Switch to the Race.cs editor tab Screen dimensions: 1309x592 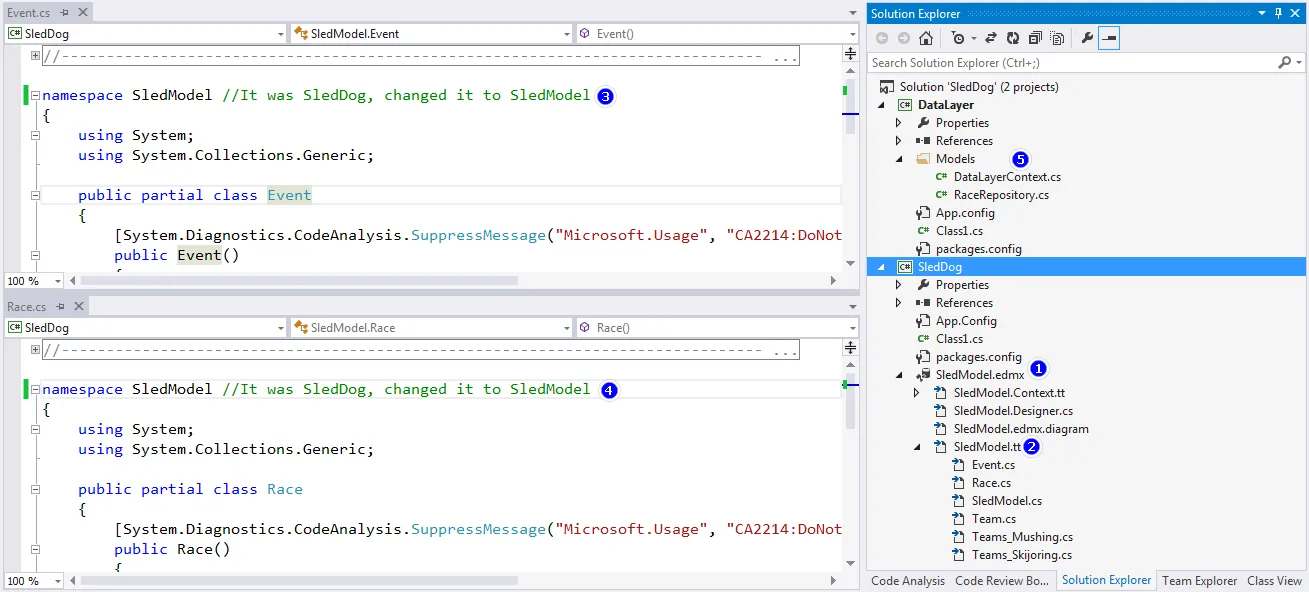[26, 306]
